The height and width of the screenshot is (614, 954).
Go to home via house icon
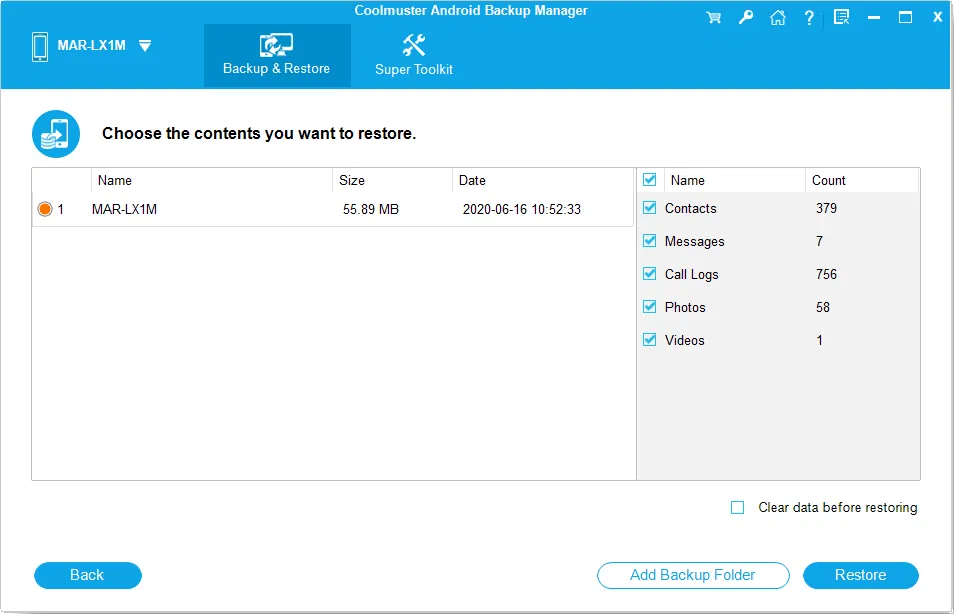(x=778, y=18)
